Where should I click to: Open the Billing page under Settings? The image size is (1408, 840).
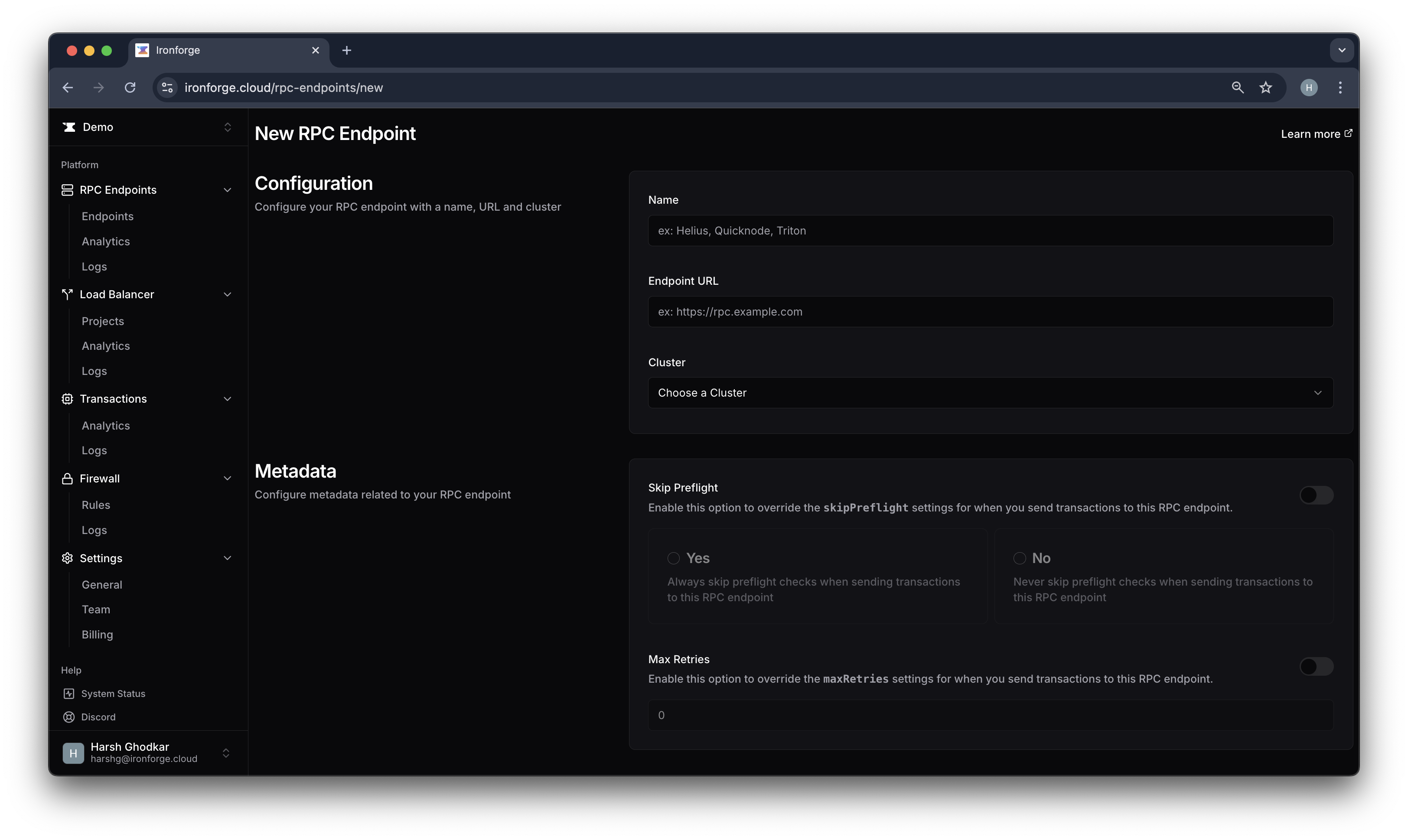tap(98, 635)
